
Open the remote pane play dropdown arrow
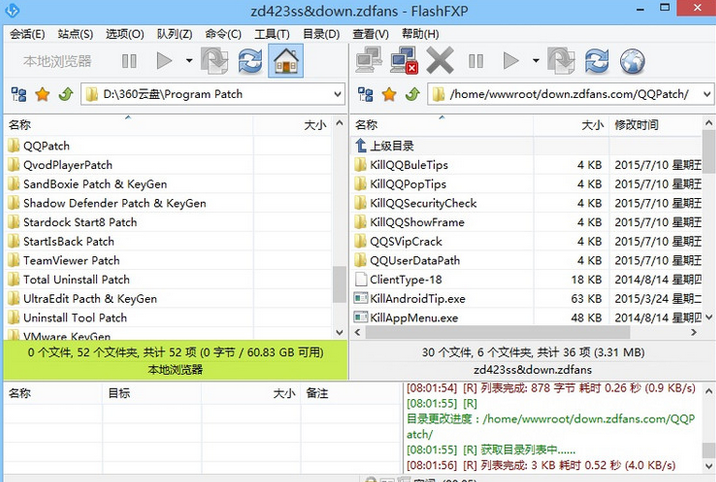tap(536, 61)
